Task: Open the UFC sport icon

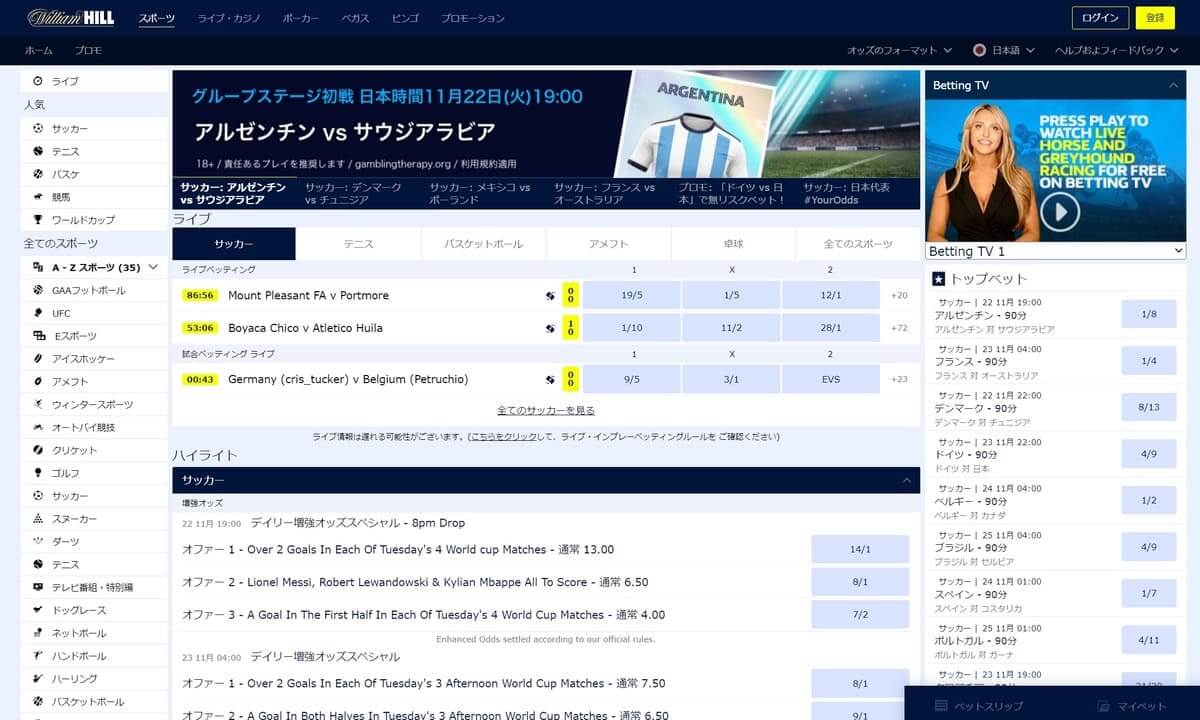Action: coord(38,313)
